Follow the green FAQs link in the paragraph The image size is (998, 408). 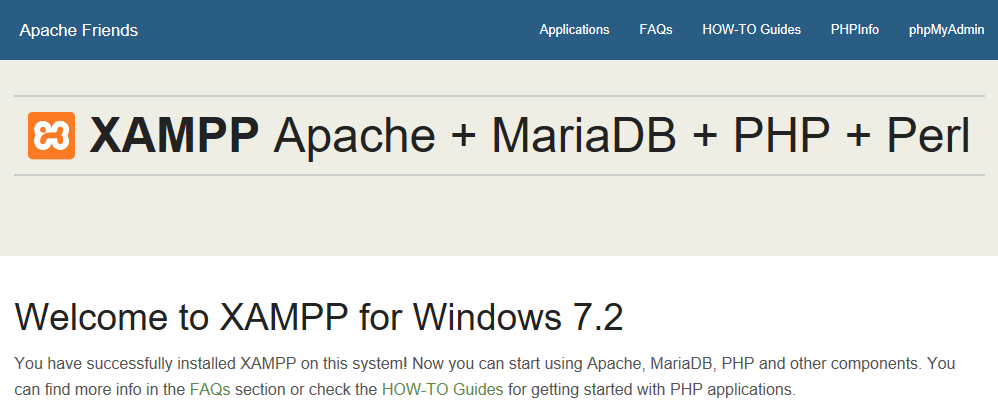(x=210, y=389)
